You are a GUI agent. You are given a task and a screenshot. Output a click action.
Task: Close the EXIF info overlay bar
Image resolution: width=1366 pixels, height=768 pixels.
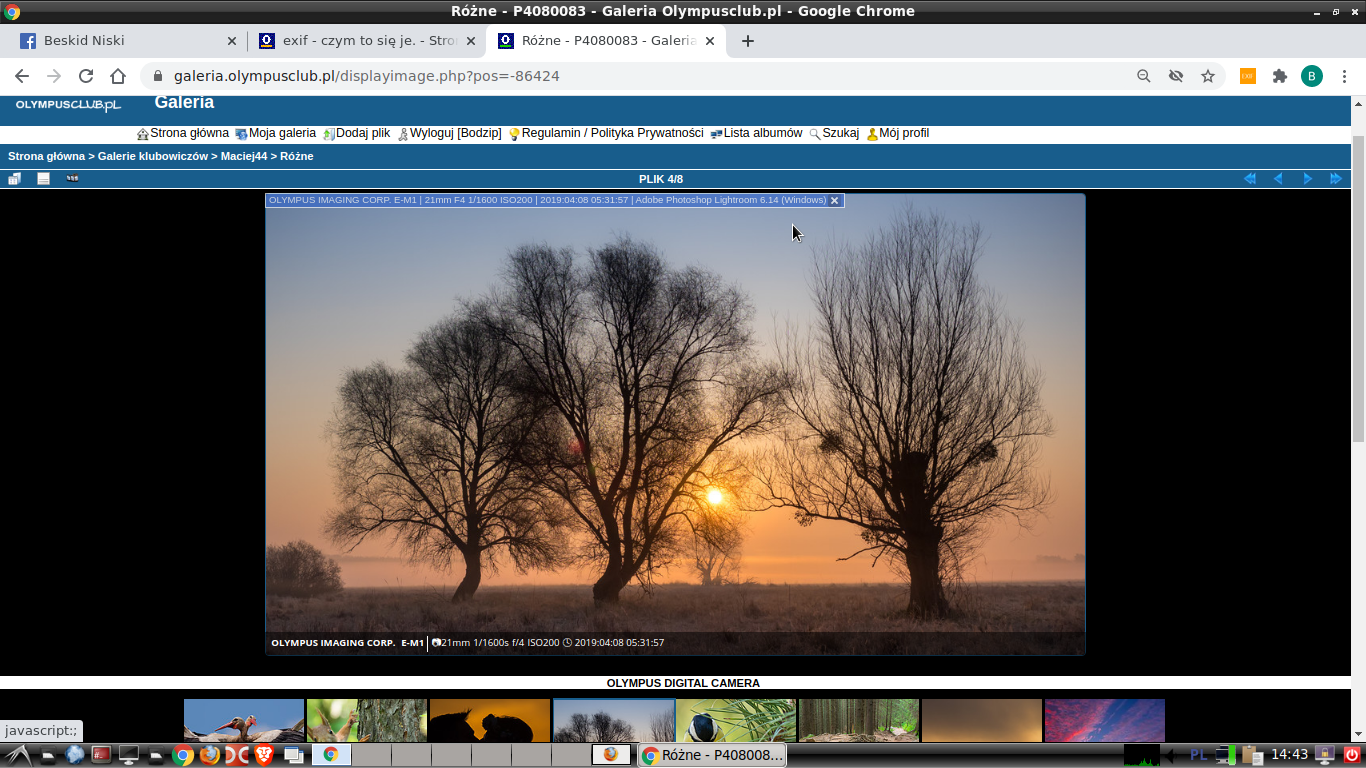[834, 201]
